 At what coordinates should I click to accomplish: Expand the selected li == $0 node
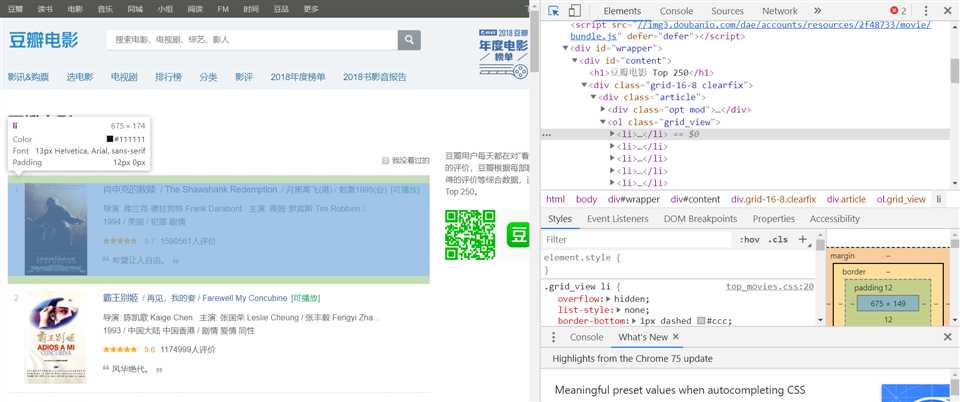pyautogui.click(x=612, y=134)
